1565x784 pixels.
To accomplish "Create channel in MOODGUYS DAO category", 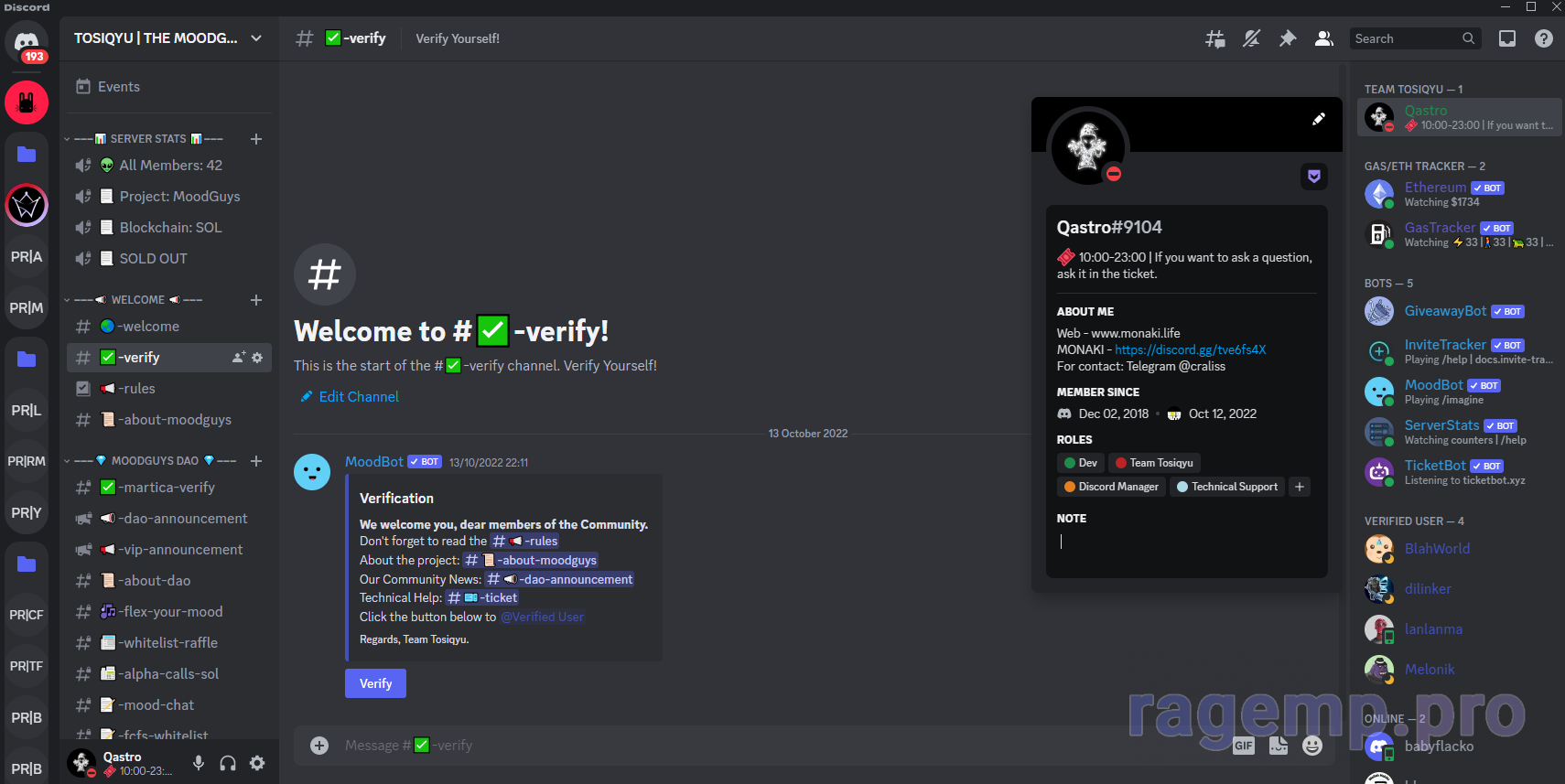I will coord(256,461).
